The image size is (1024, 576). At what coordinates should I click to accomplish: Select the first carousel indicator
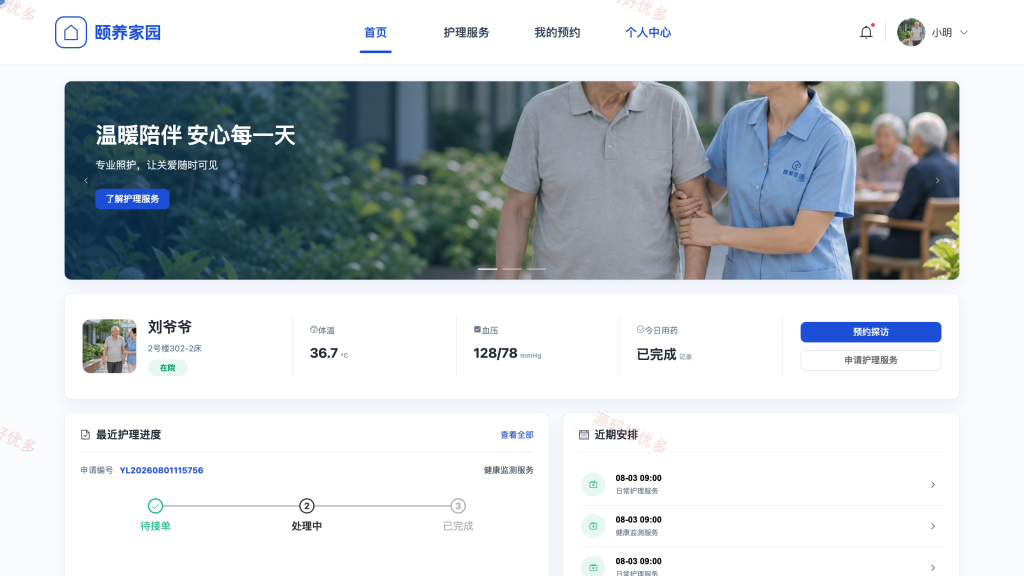(x=487, y=269)
